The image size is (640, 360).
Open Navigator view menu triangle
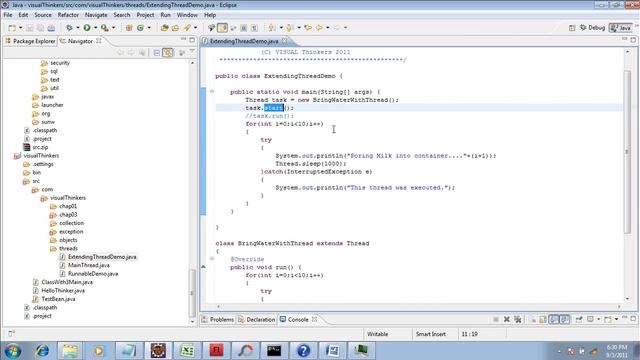192,52
